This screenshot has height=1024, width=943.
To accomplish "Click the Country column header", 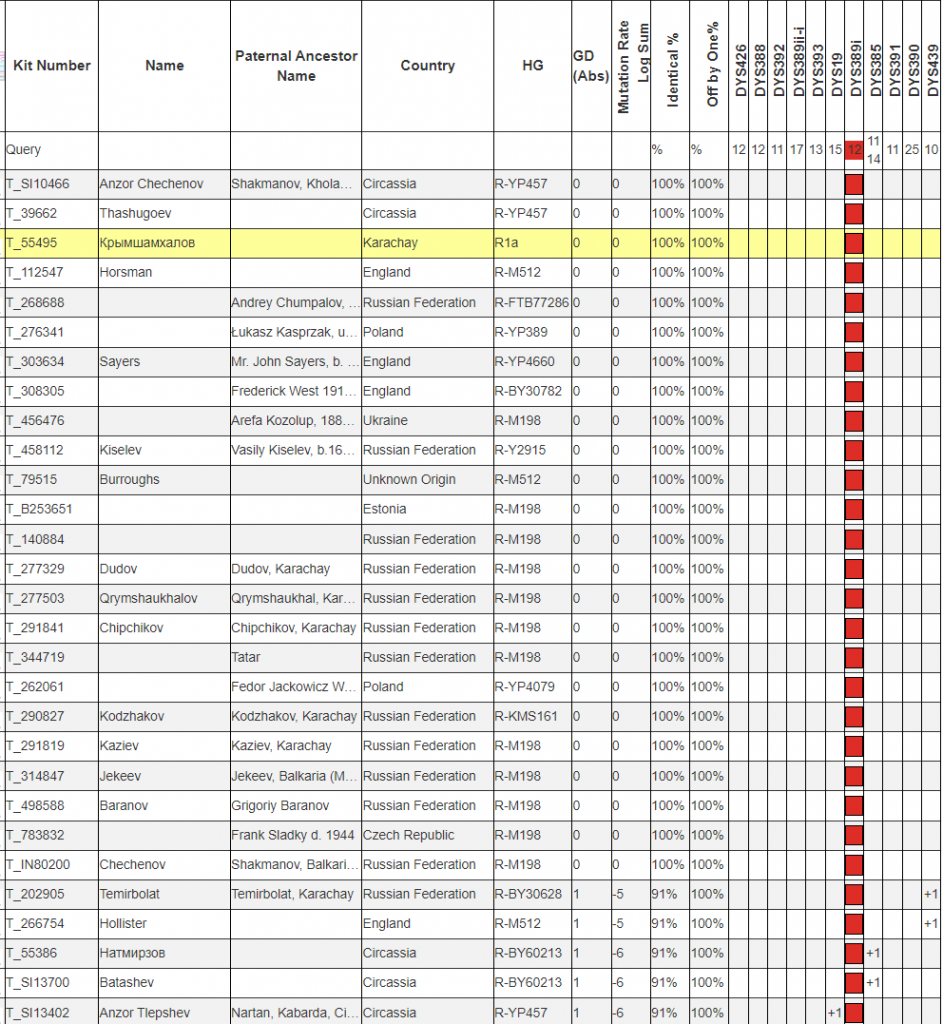I will (x=427, y=66).
